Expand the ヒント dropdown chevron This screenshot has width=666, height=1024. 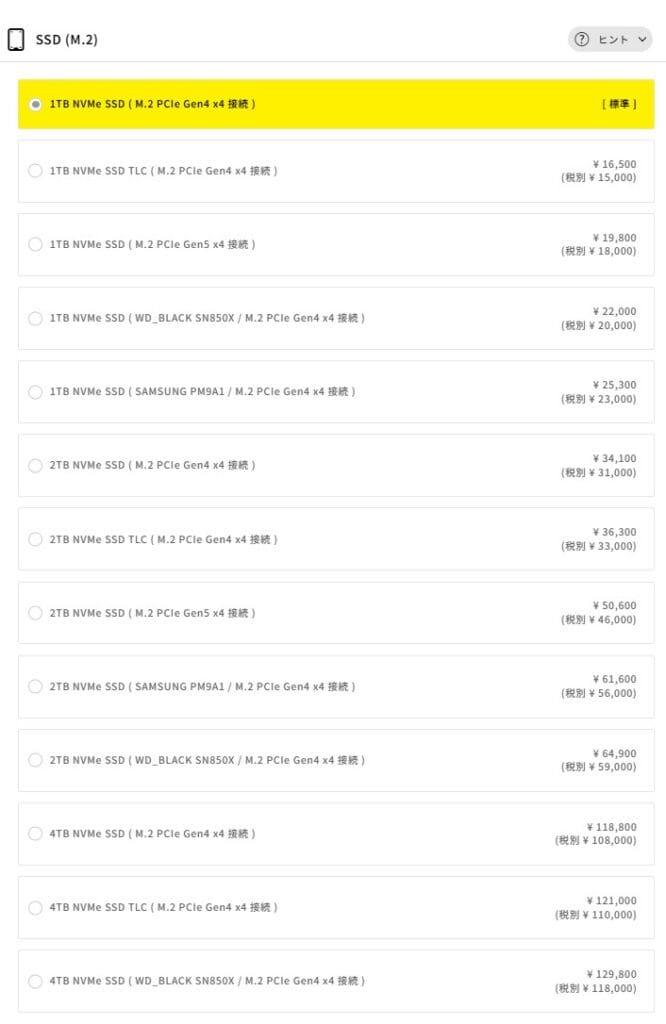641,40
